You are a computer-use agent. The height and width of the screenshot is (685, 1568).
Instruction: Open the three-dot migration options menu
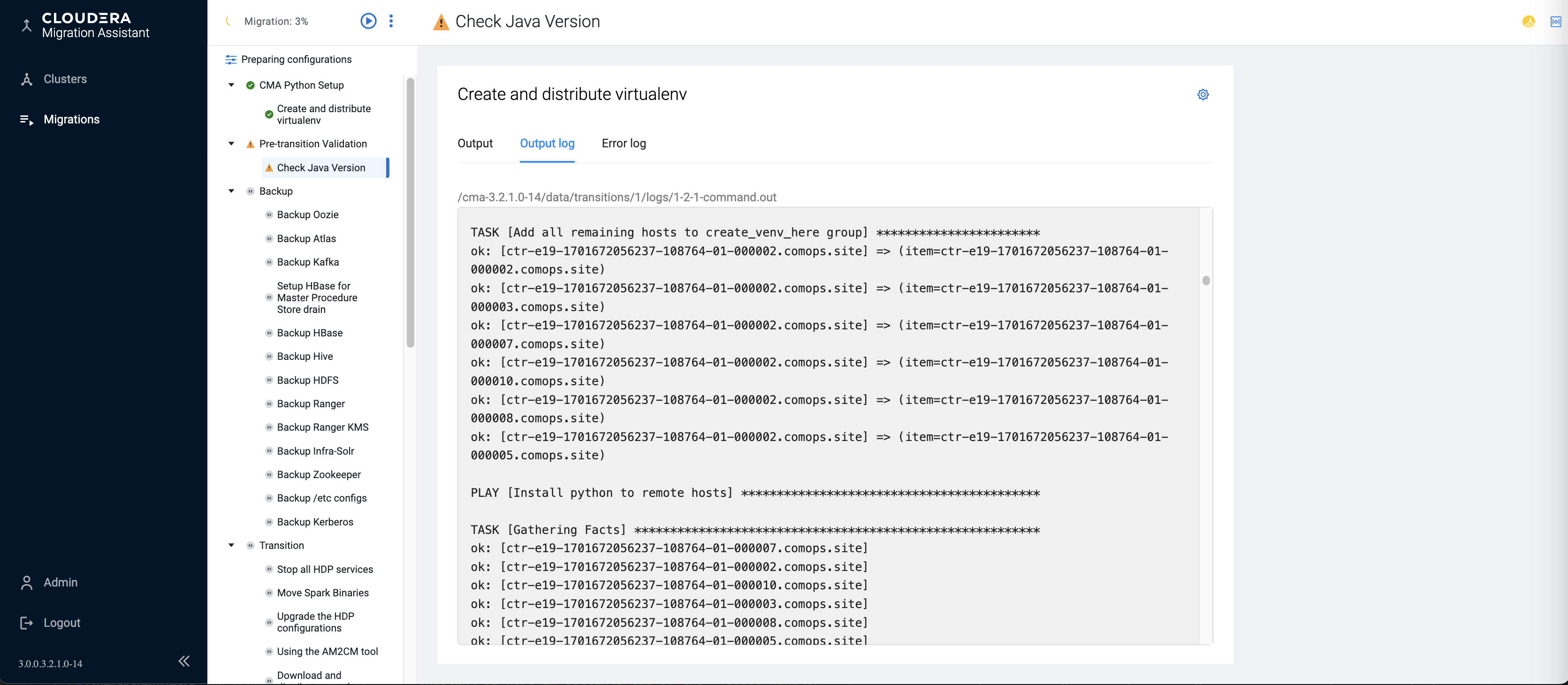(x=391, y=21)
